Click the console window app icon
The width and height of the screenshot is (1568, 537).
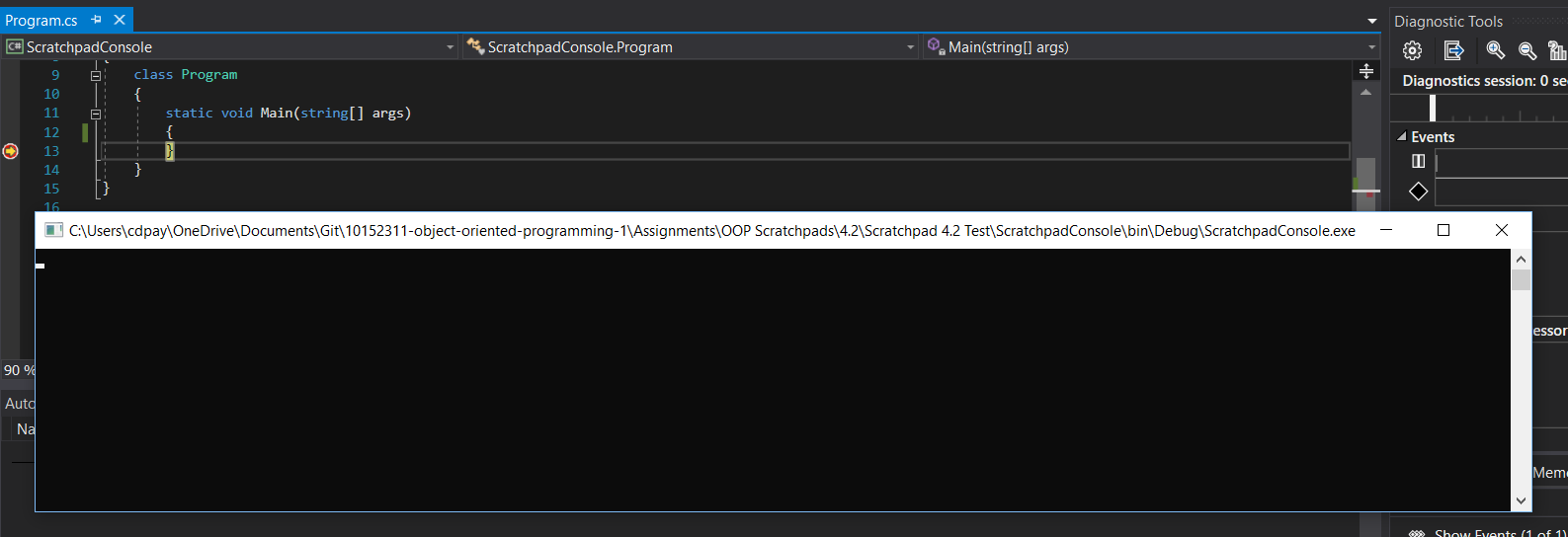(x=53, y=230)
